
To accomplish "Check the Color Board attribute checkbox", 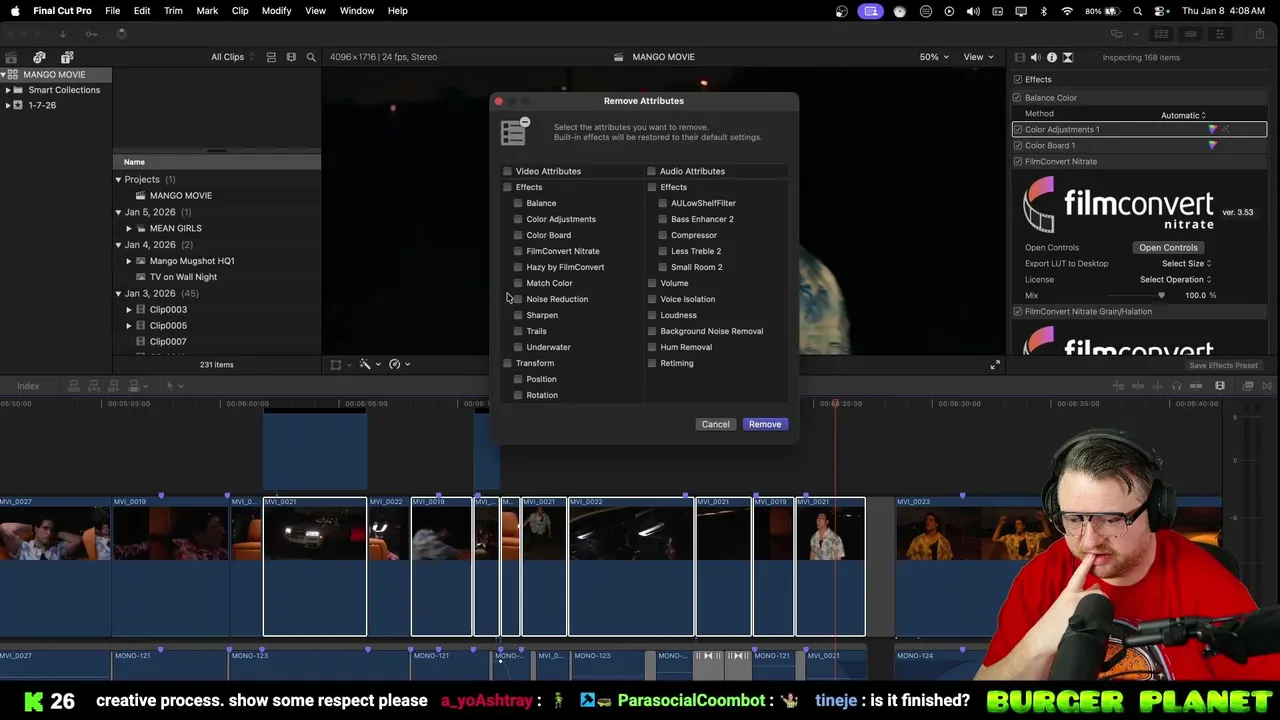I will [518, 235].
